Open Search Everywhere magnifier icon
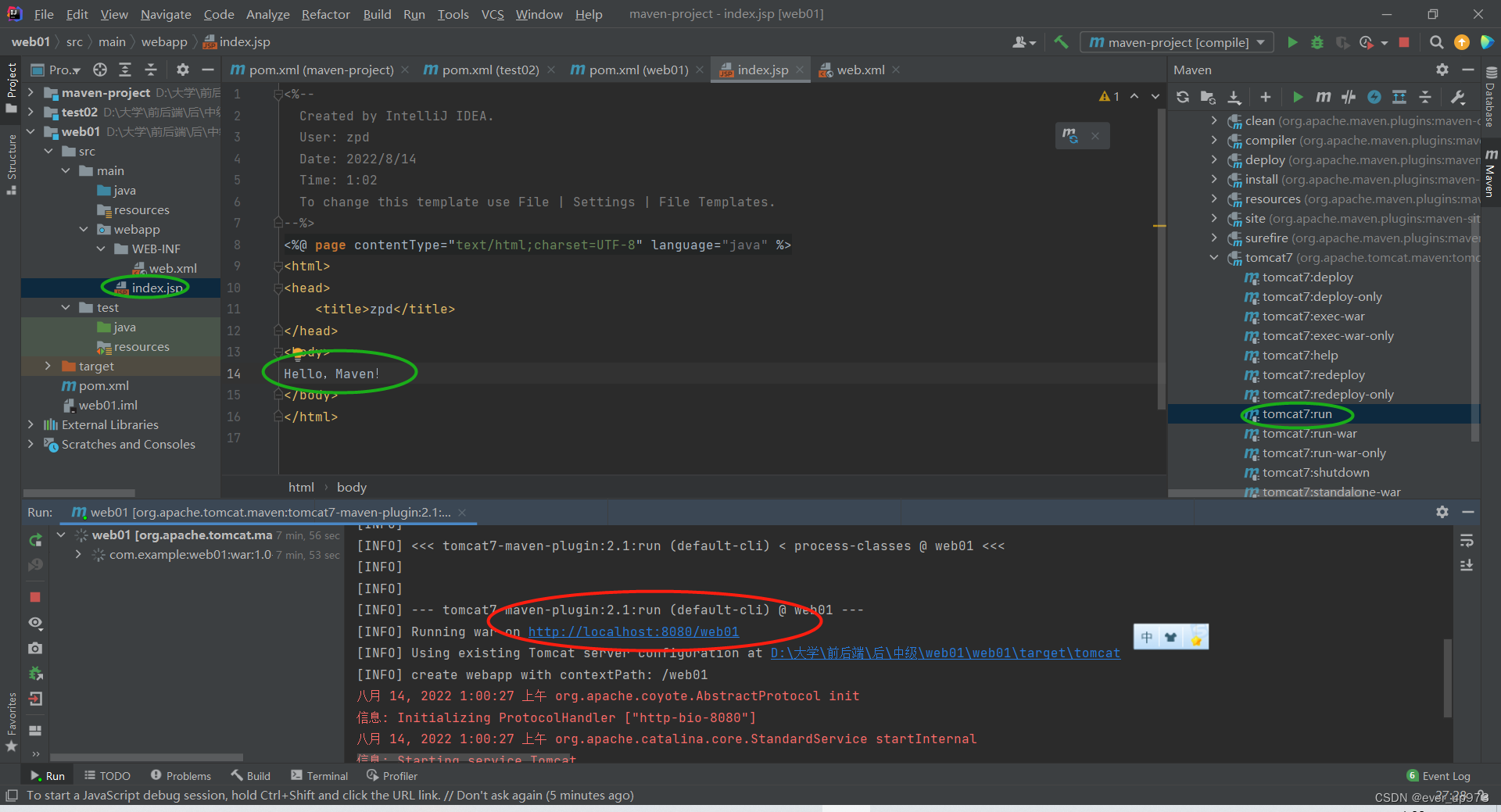1501x812 pixels. point(1436,42)
